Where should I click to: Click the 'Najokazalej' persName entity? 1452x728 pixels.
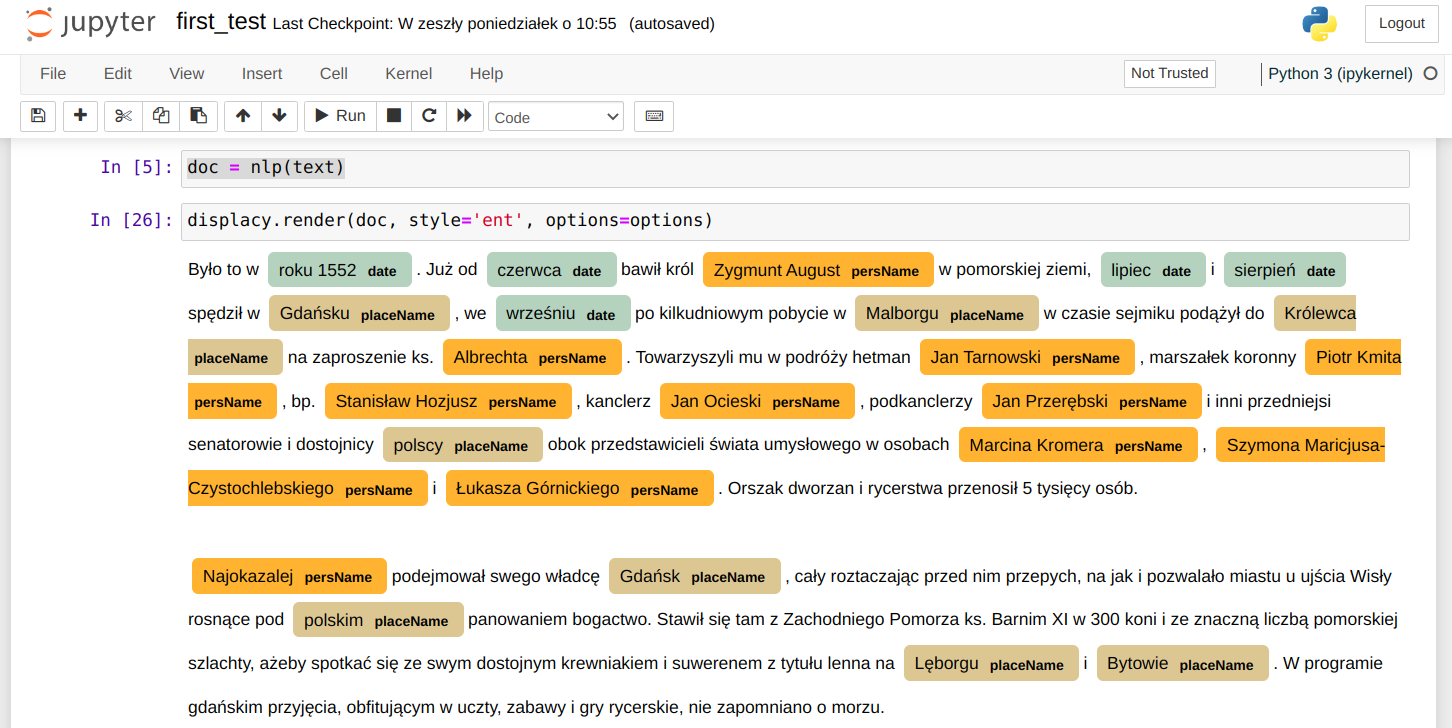point(289,576)
